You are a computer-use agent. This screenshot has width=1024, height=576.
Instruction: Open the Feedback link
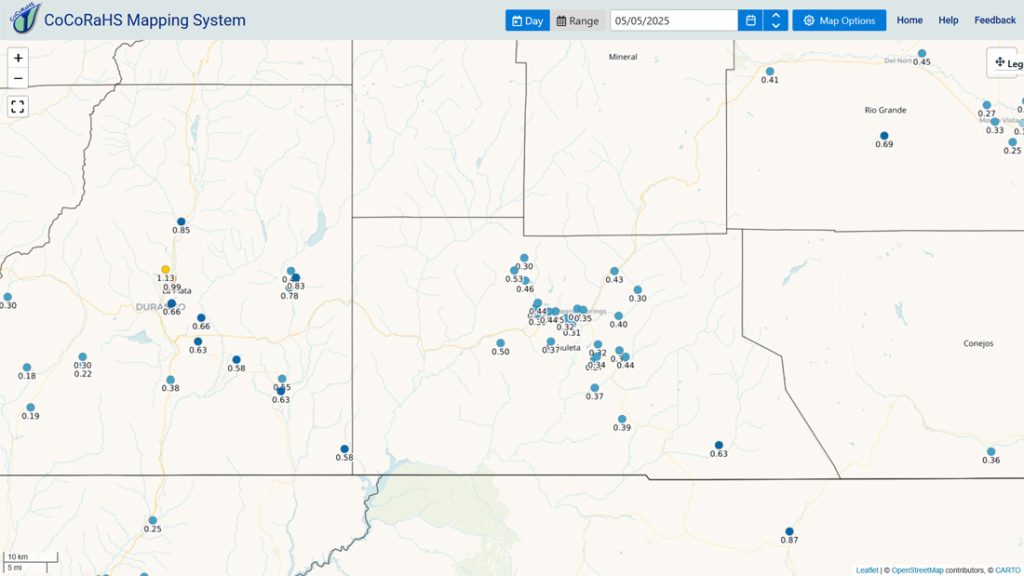coord(995,20)
